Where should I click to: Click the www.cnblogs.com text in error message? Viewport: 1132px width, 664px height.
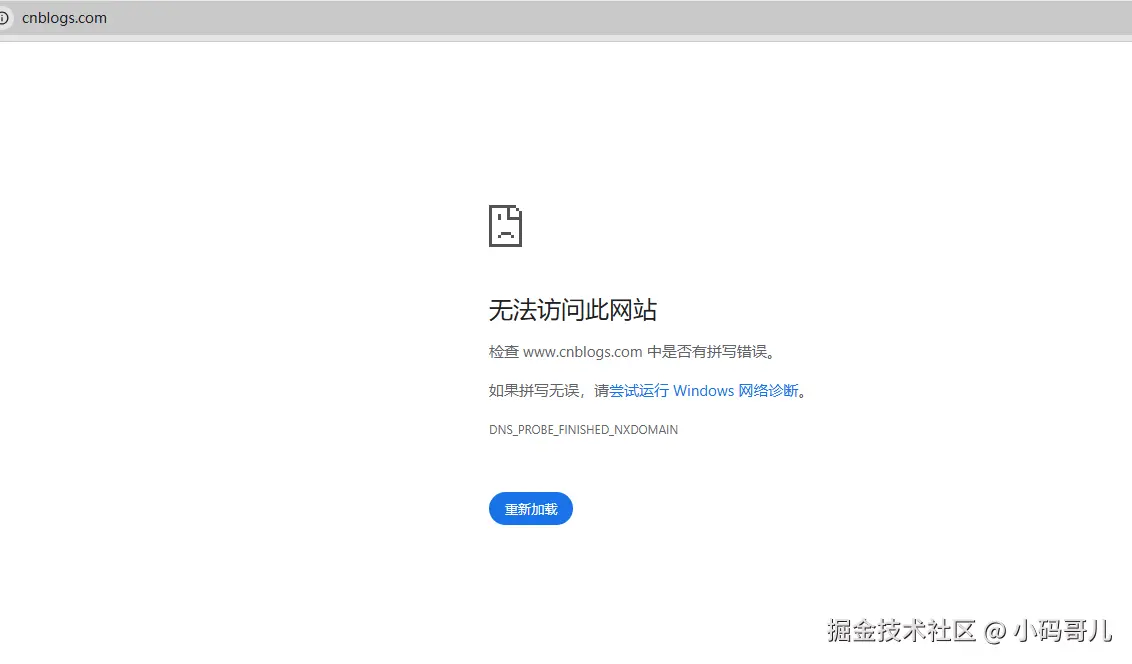[x=582, y=351]
